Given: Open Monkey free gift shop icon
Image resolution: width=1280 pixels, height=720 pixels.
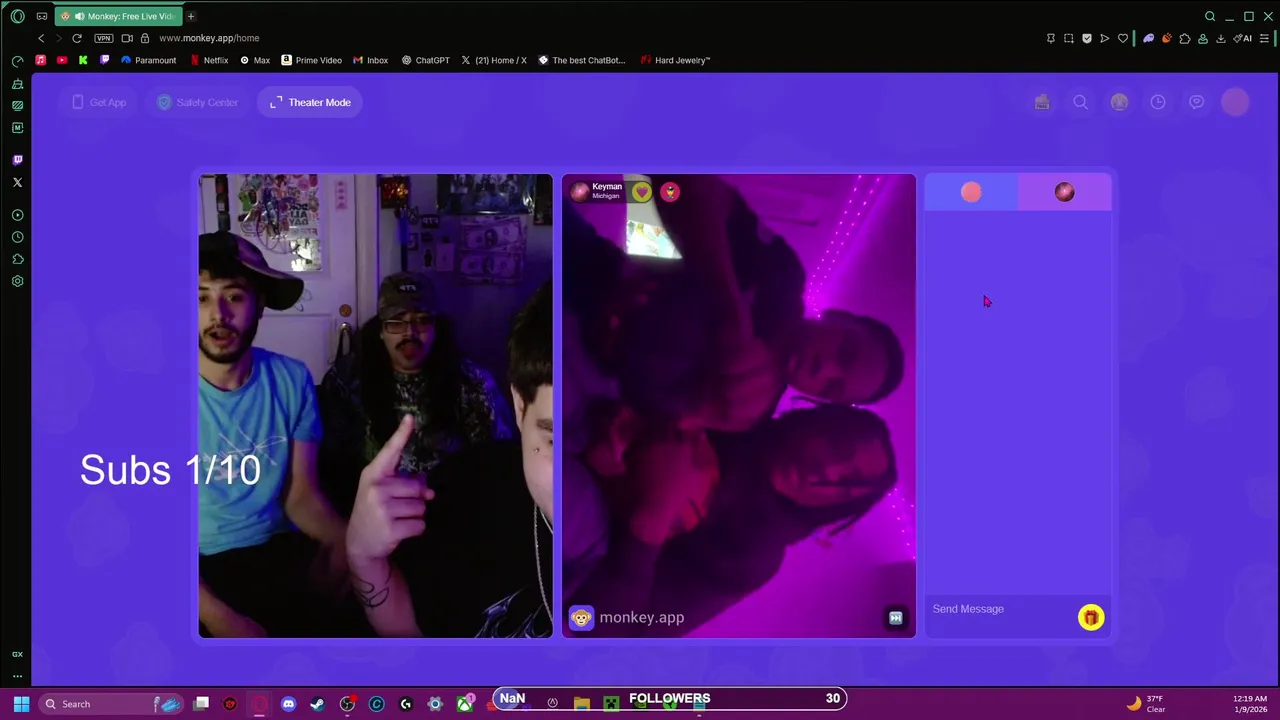Looking at the screenshot, I should pos(1042,102).
